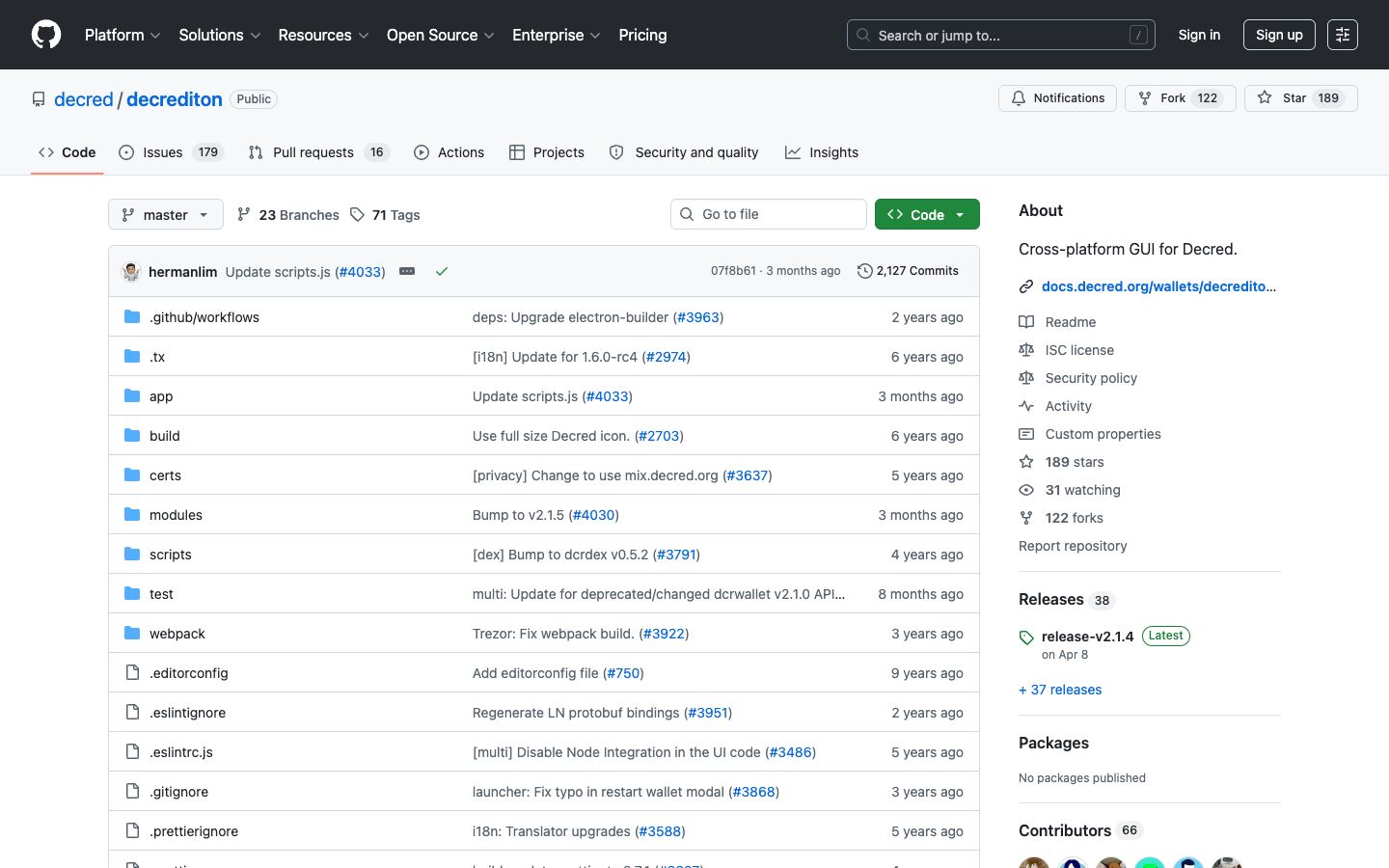Open the certs folder
This screenshot has width=1389, height=868.
pyautogui.click(x=165, y=475)
